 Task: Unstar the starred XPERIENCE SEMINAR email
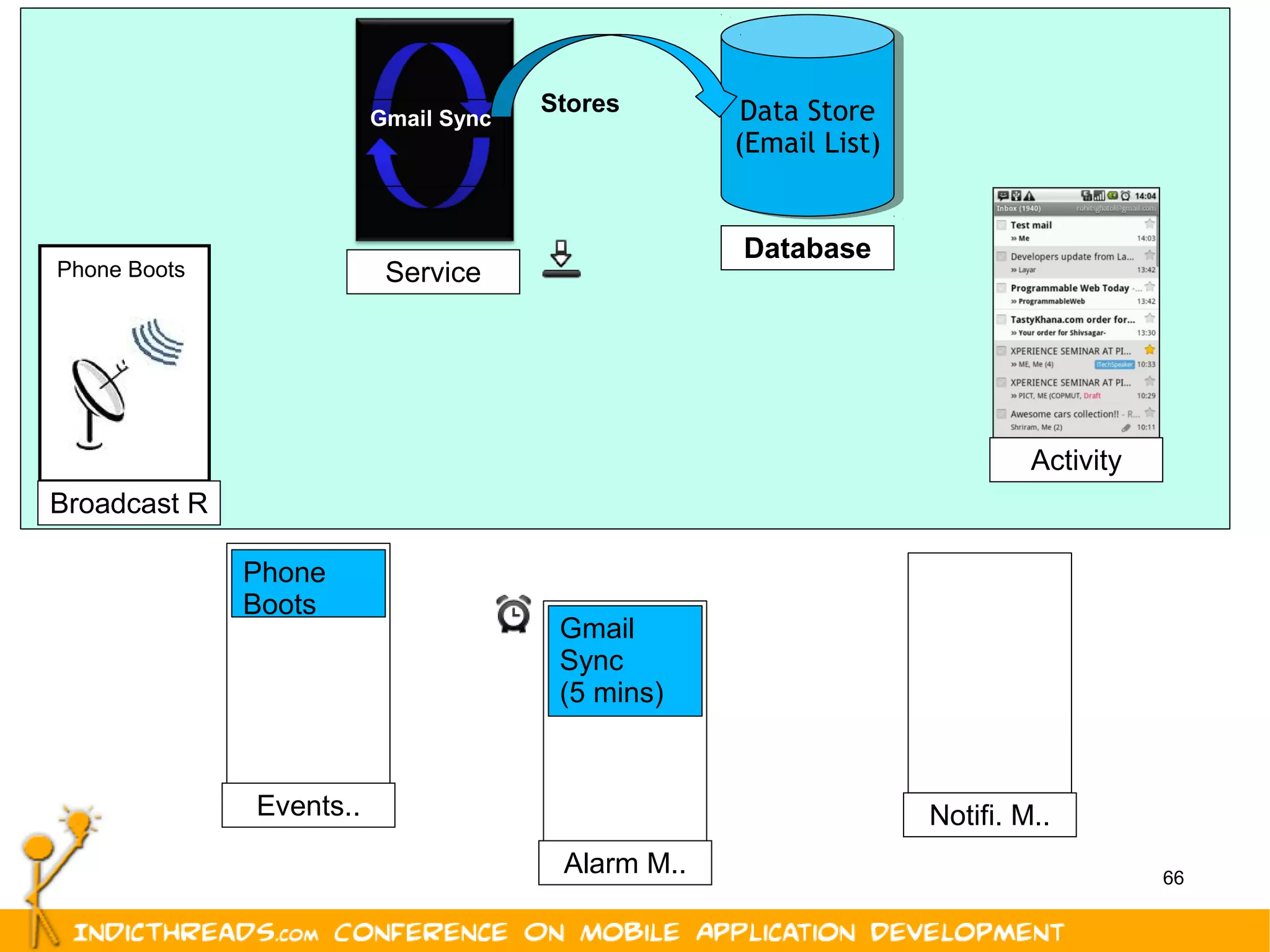pyautogui.click(x=1149, y=350)
